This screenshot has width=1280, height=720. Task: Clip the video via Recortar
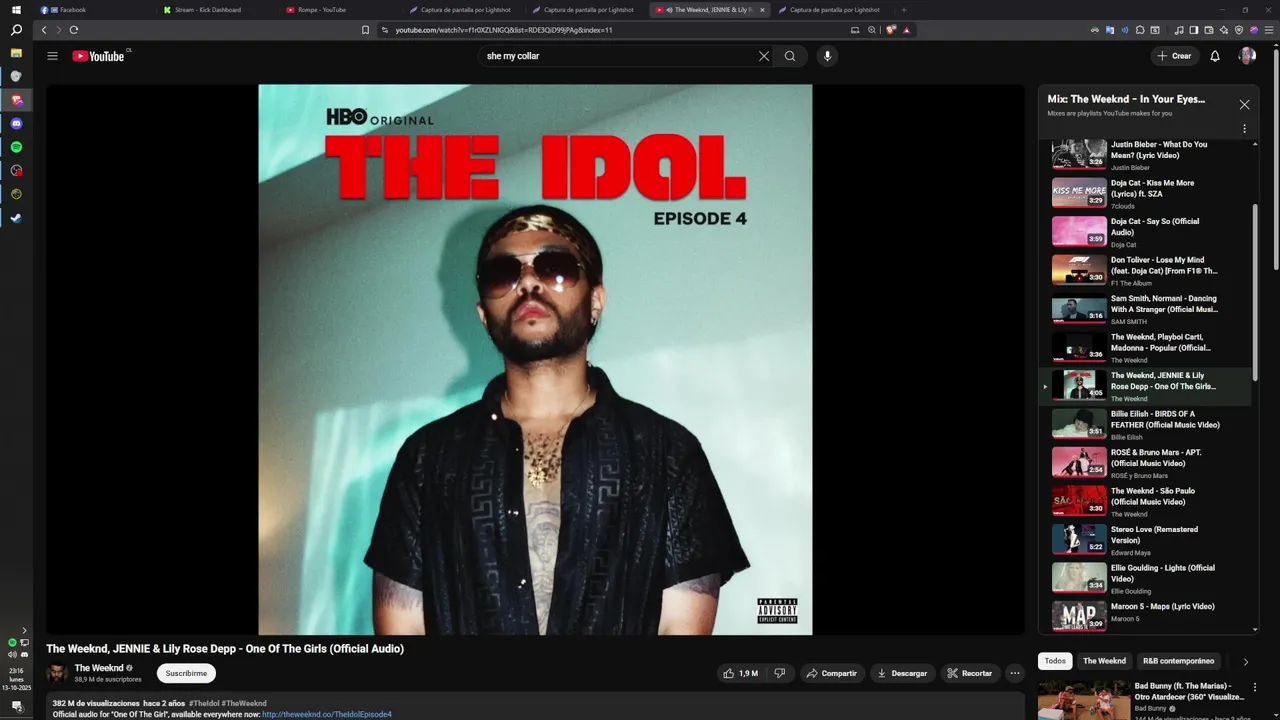(970, 673)
